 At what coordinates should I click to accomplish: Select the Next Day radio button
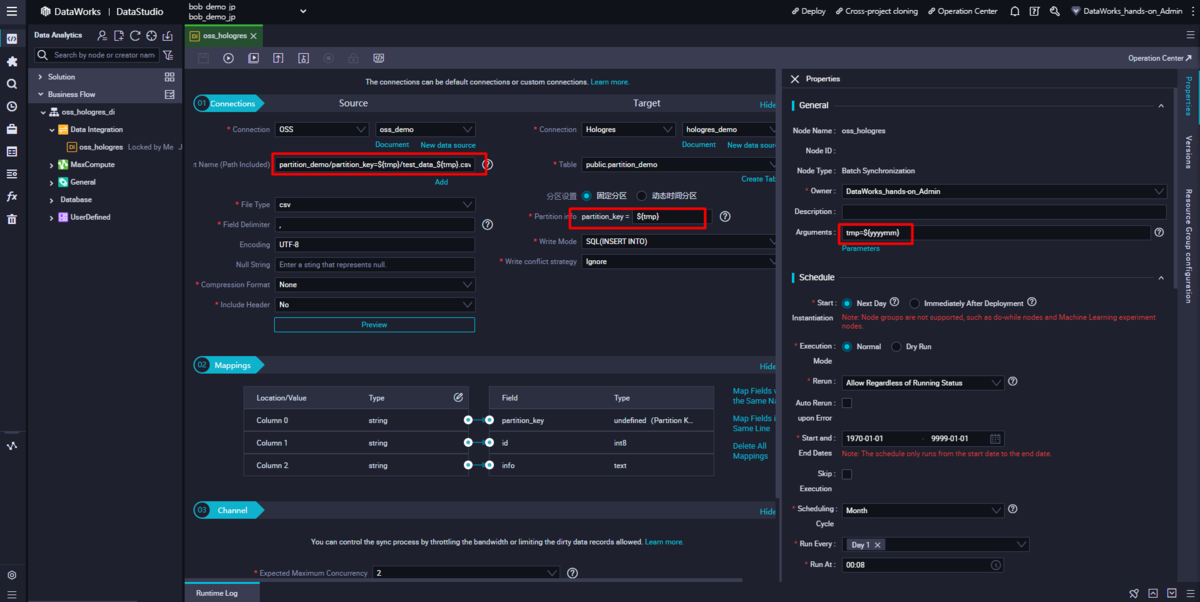click(x=847, y=303)
